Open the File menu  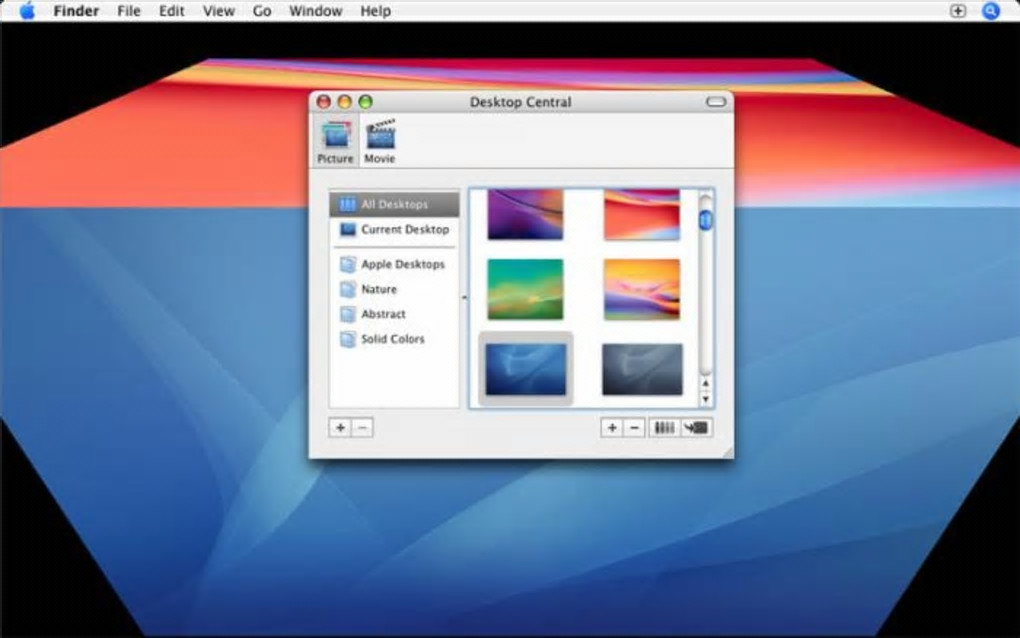click(x=129, y=11)
